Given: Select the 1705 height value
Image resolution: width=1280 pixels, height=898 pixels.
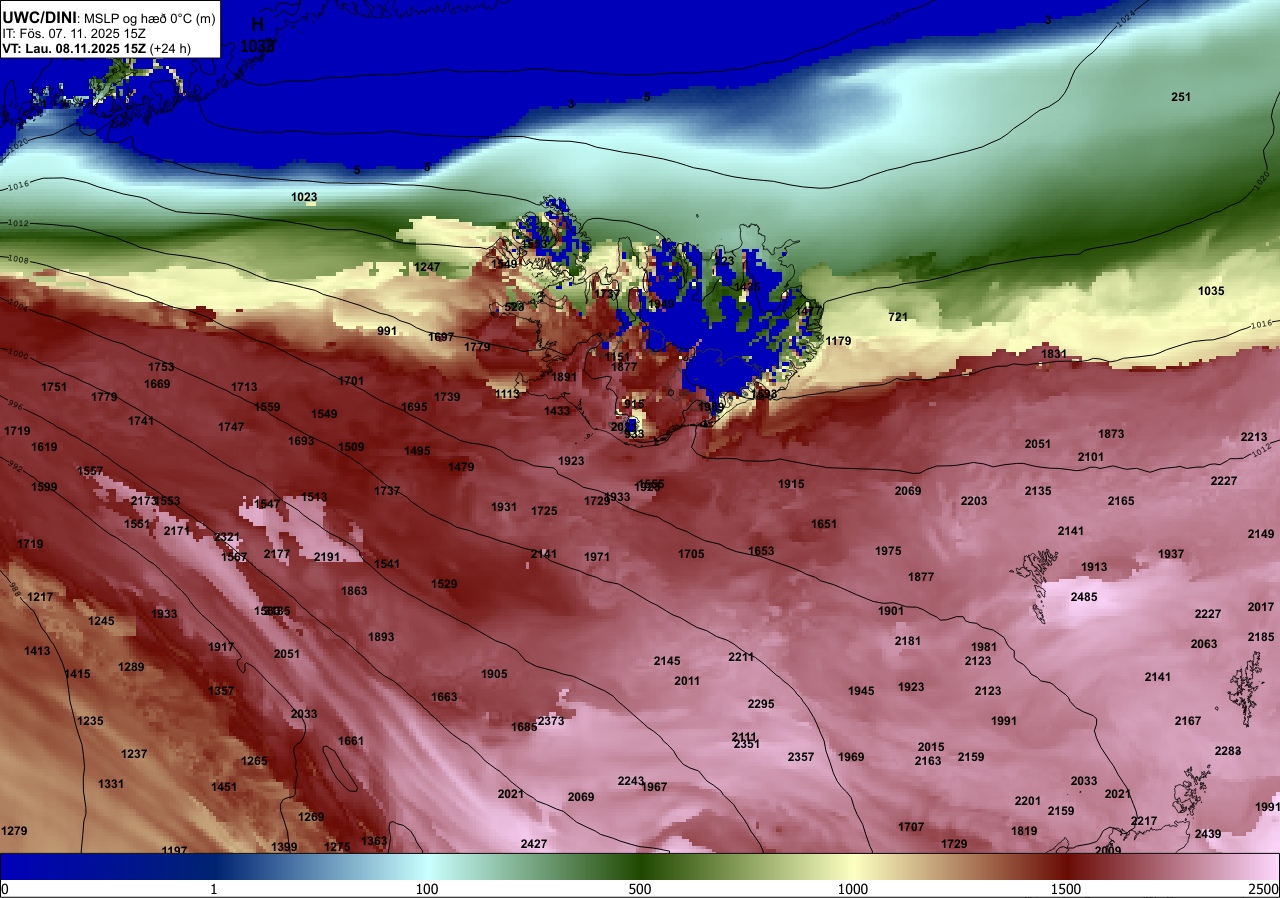Looking at the screenshot, I should [x=691, y=554].
